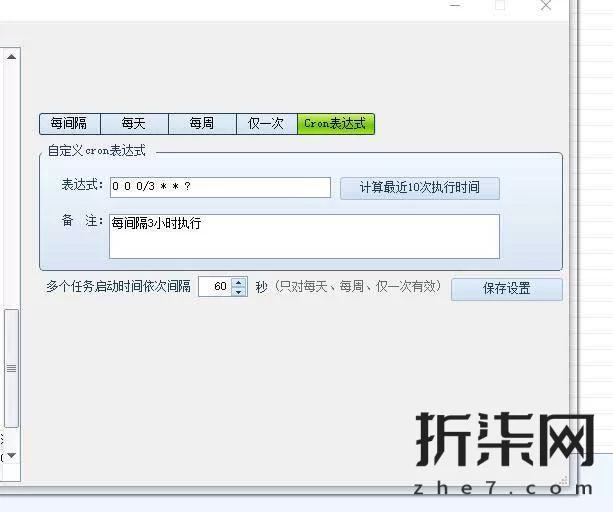Switch to the 仅一次 tab
Image resolution: width=613 pixels, height=512 pixels.
coord(267,124)
